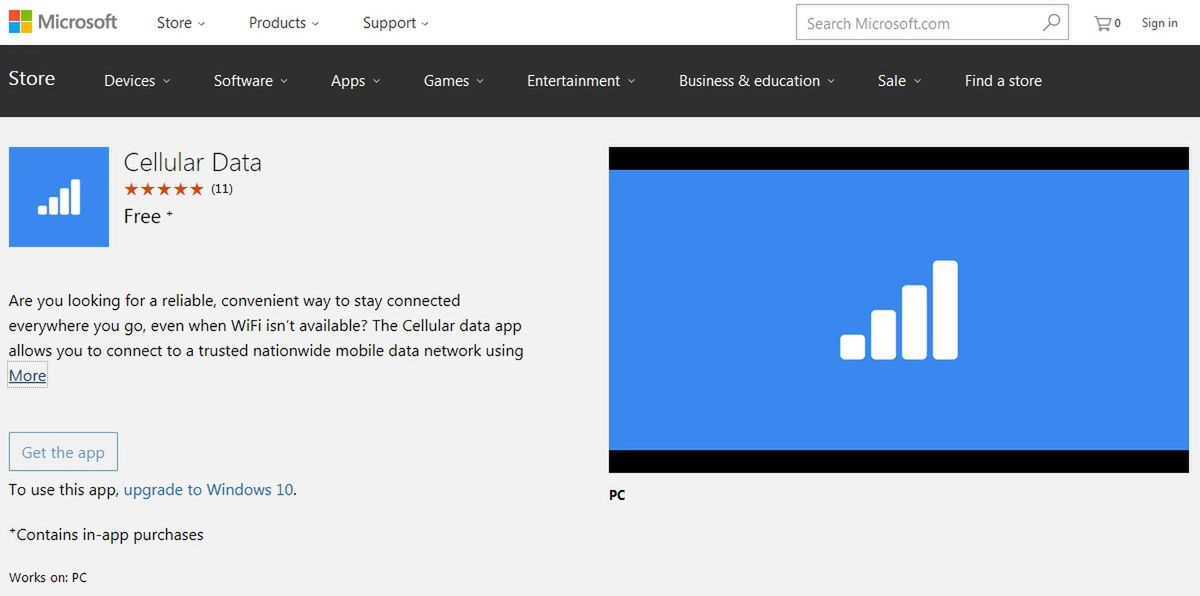Open the top Store dropdown menu
1200x596 pixels.
pos(181,23)
